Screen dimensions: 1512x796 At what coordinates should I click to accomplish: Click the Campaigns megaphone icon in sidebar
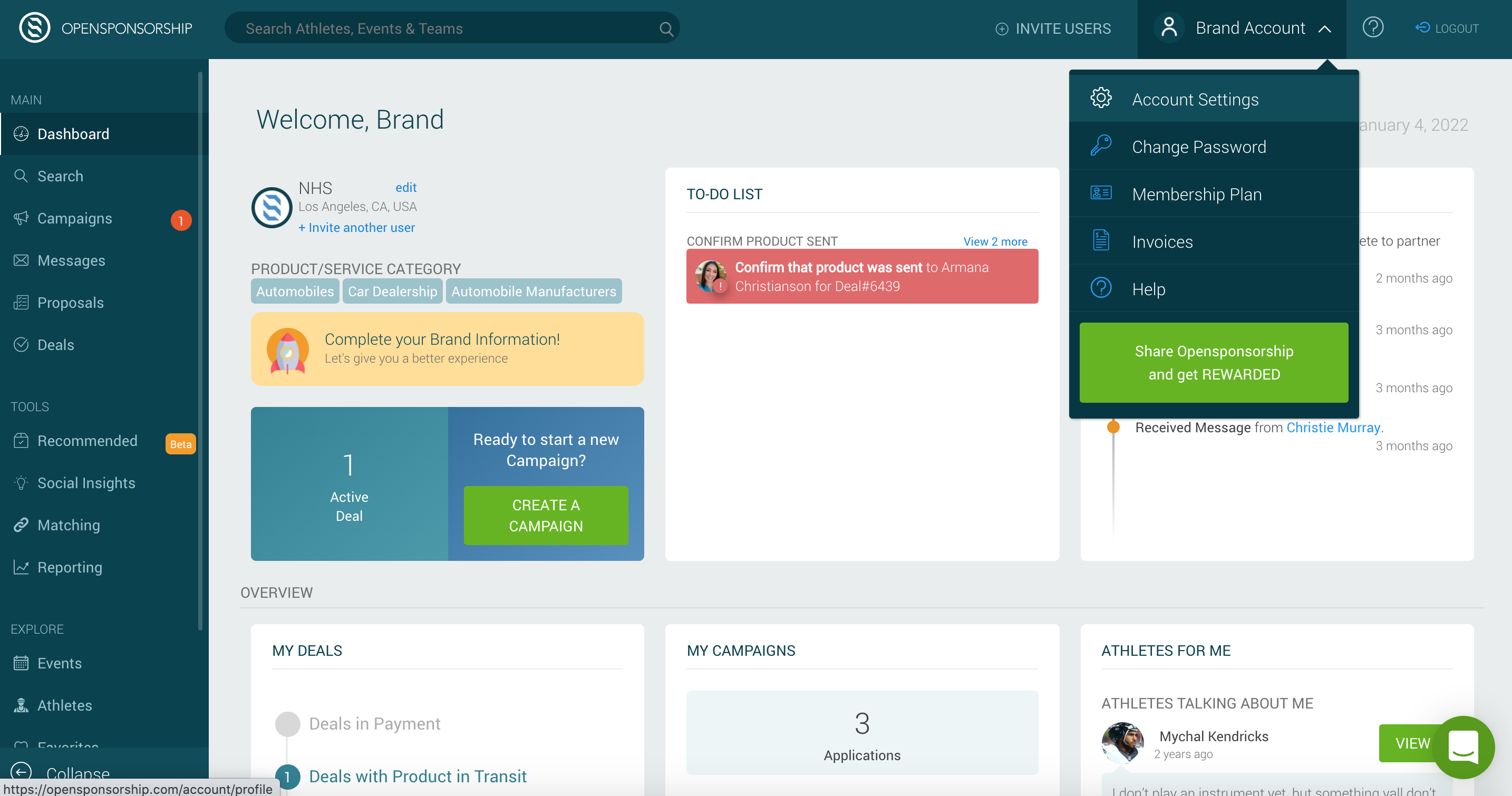pos(21,218)
